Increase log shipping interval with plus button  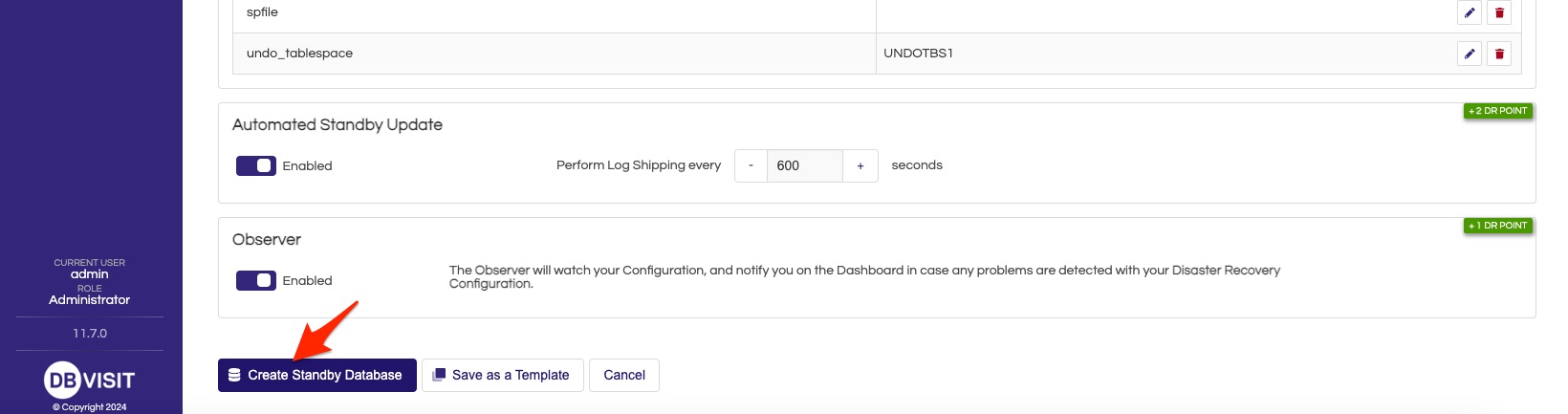pyautogui.click(x=860, y=165)
